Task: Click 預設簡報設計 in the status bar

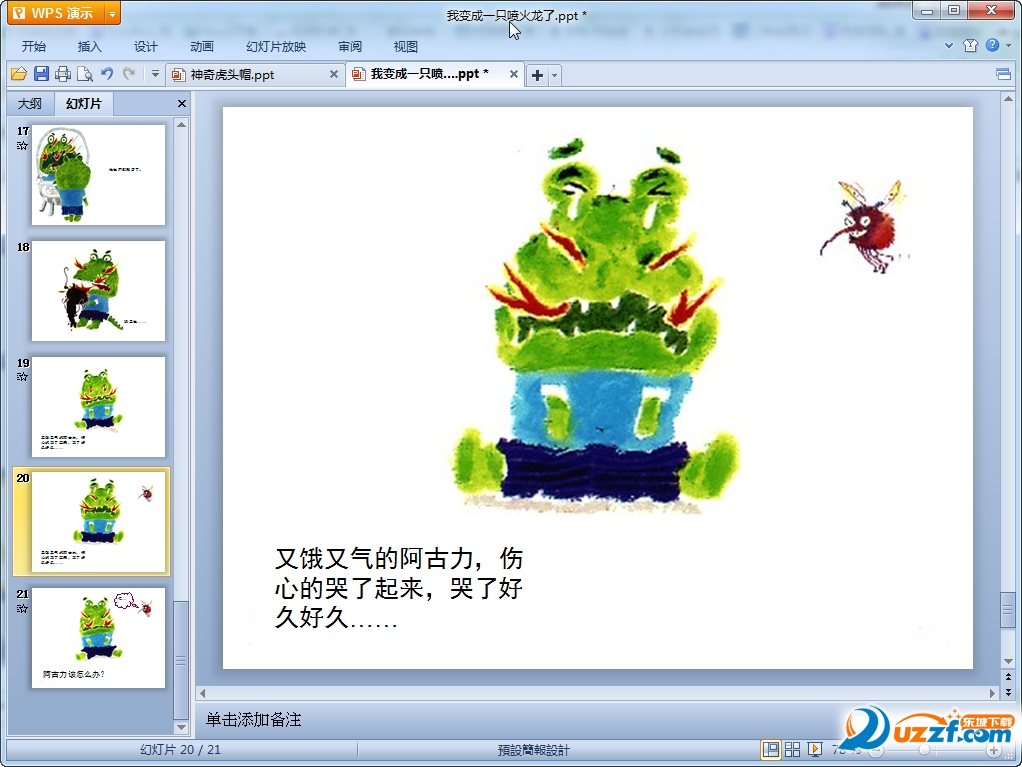Action: (x=533, y=750)
